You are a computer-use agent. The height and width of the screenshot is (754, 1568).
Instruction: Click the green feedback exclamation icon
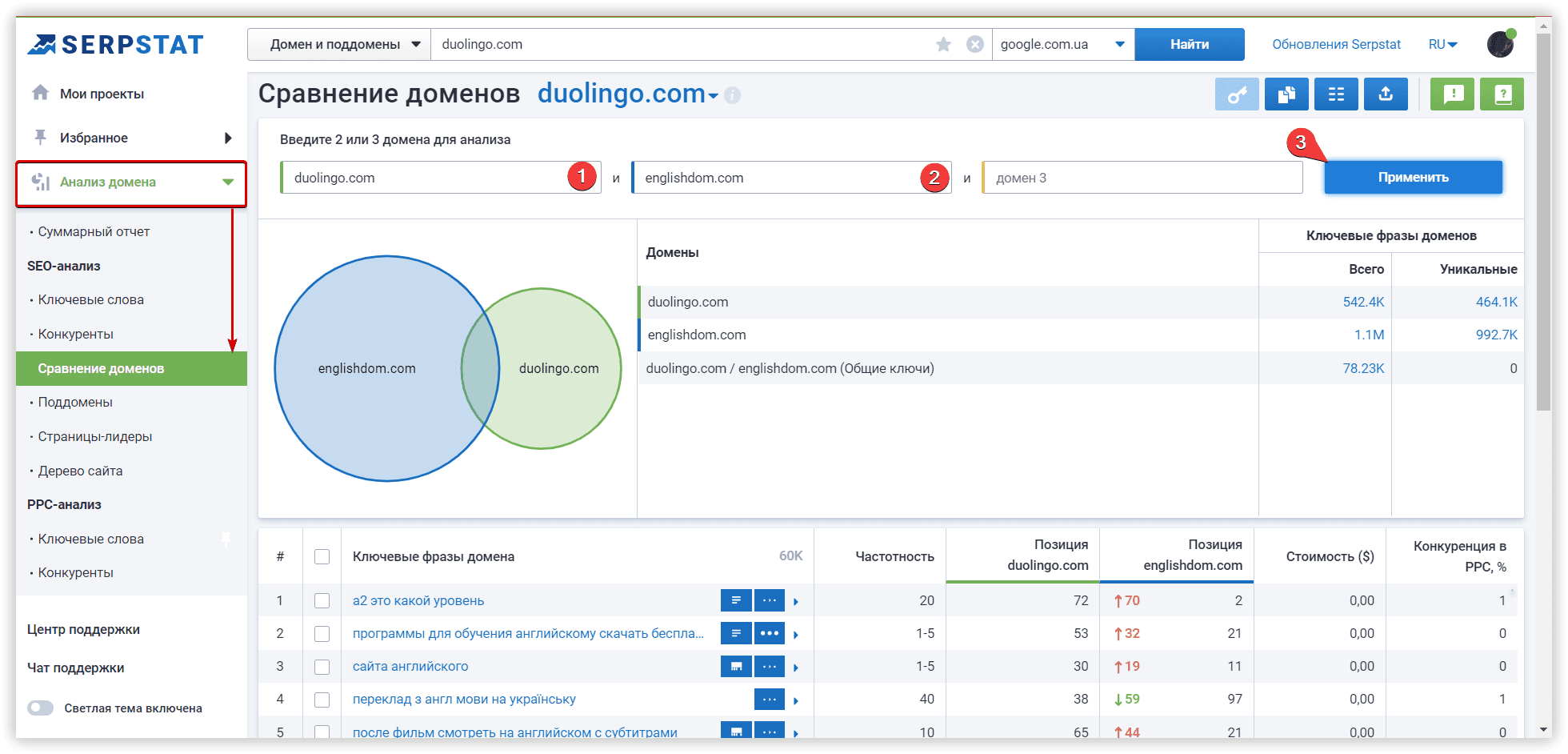pyautogui.click(x=1453, y=94)
